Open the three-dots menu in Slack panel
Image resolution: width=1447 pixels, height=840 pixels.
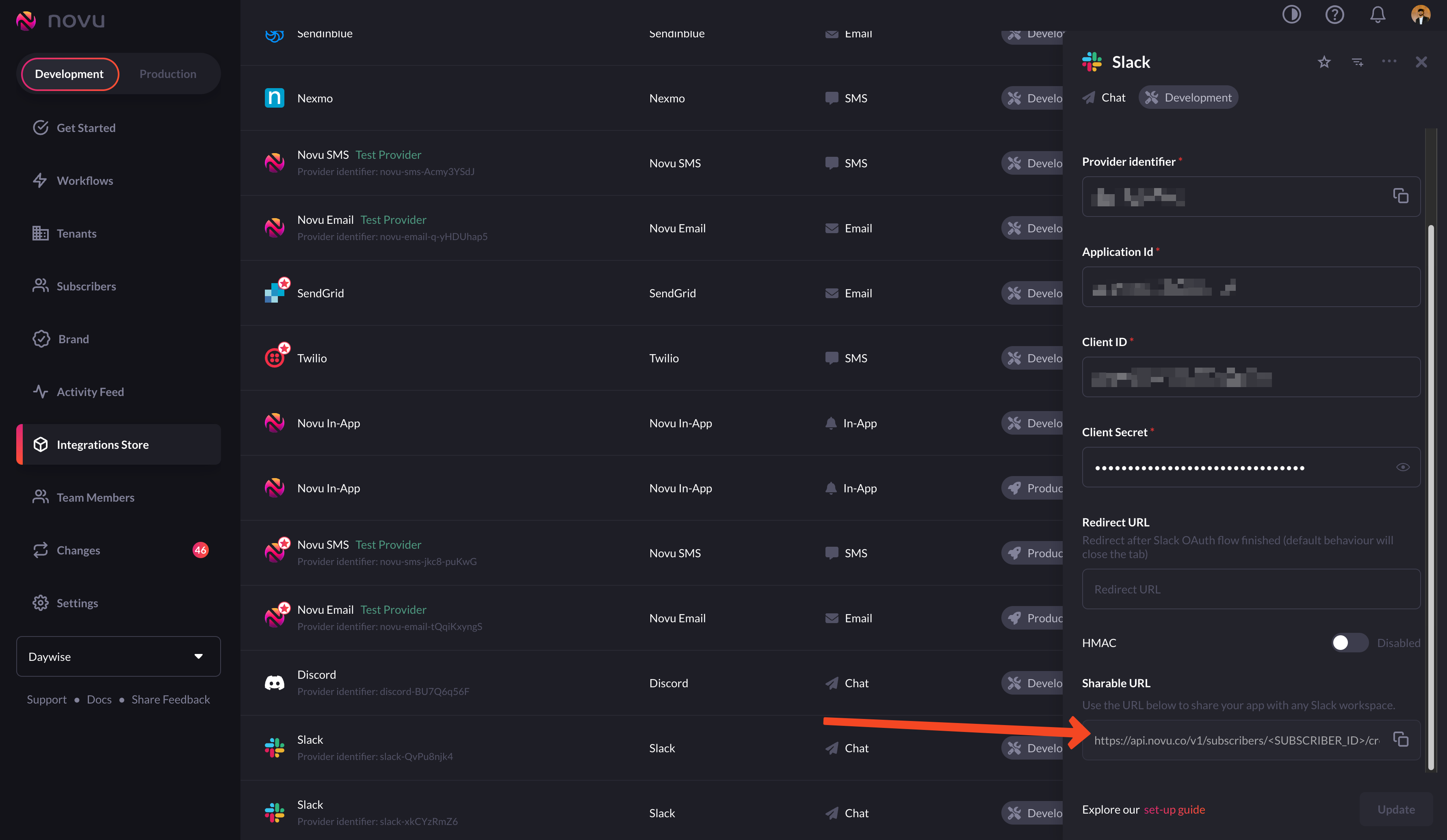tap(1389, 61)
